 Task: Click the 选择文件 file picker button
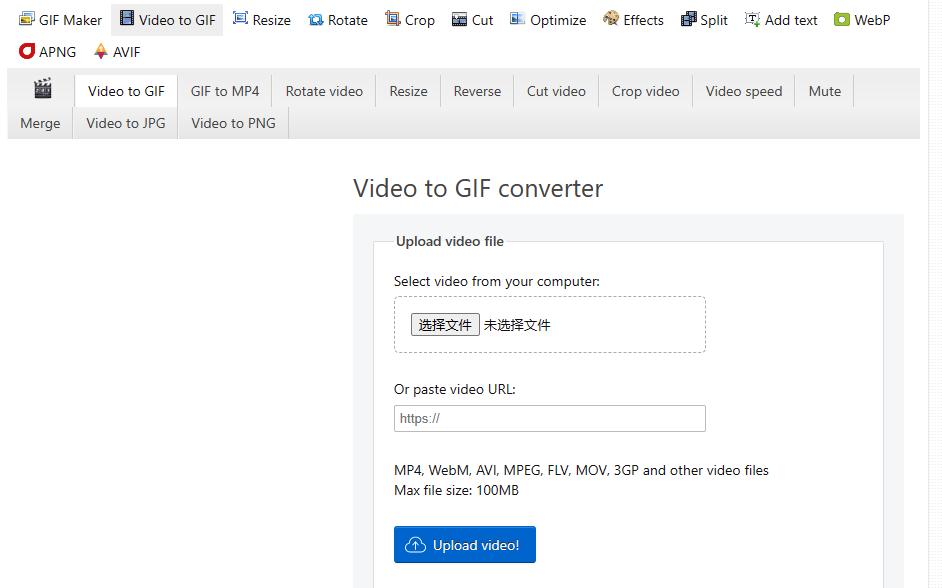(x=444, y=323)
